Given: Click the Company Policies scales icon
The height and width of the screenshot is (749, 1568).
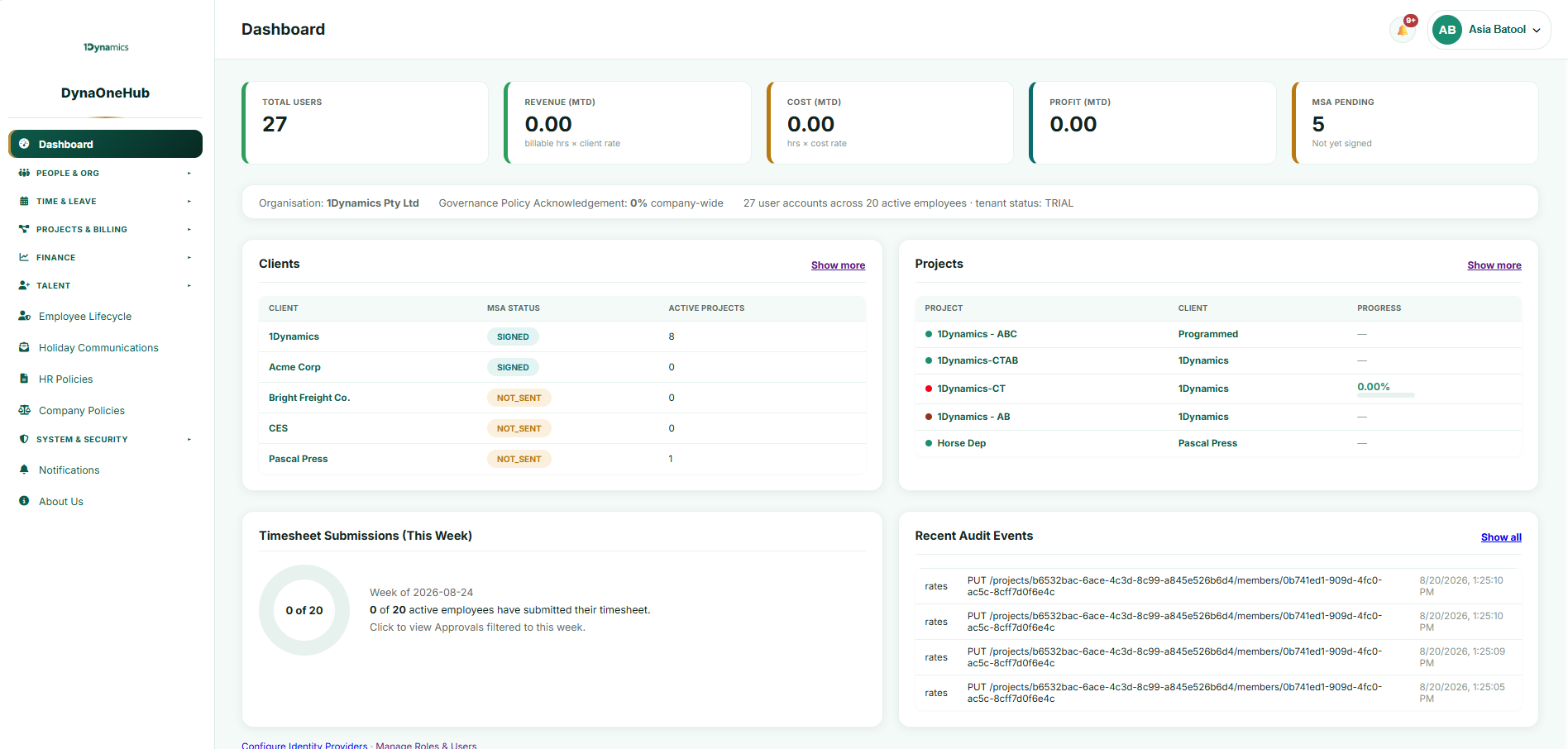Looking at the screenshot, I should [x=24, y=410].
